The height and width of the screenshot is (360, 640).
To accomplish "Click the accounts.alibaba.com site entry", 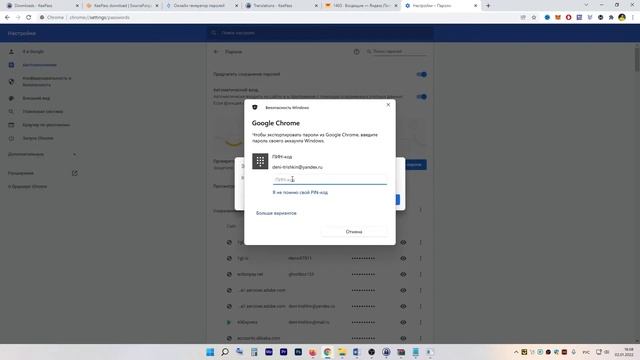I will point(259,338).
